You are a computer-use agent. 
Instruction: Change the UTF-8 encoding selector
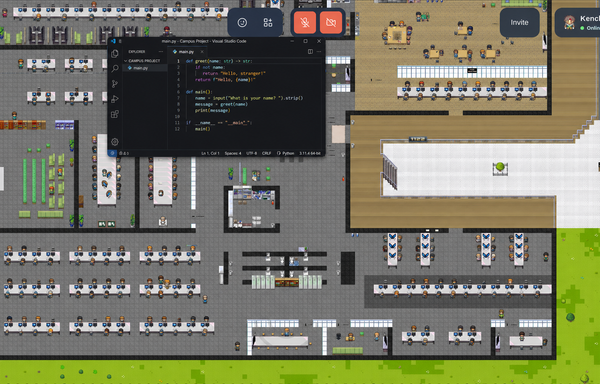click(x=251, y=153)
